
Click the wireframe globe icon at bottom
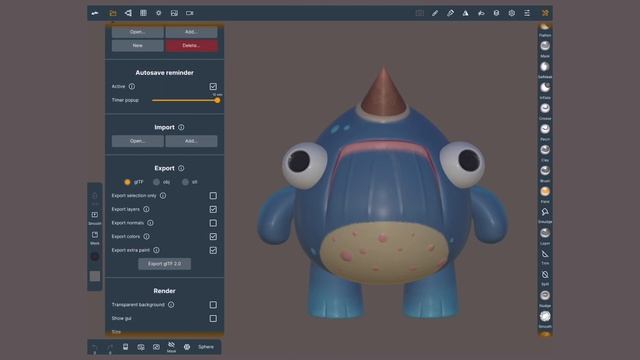tap(187, 347)
